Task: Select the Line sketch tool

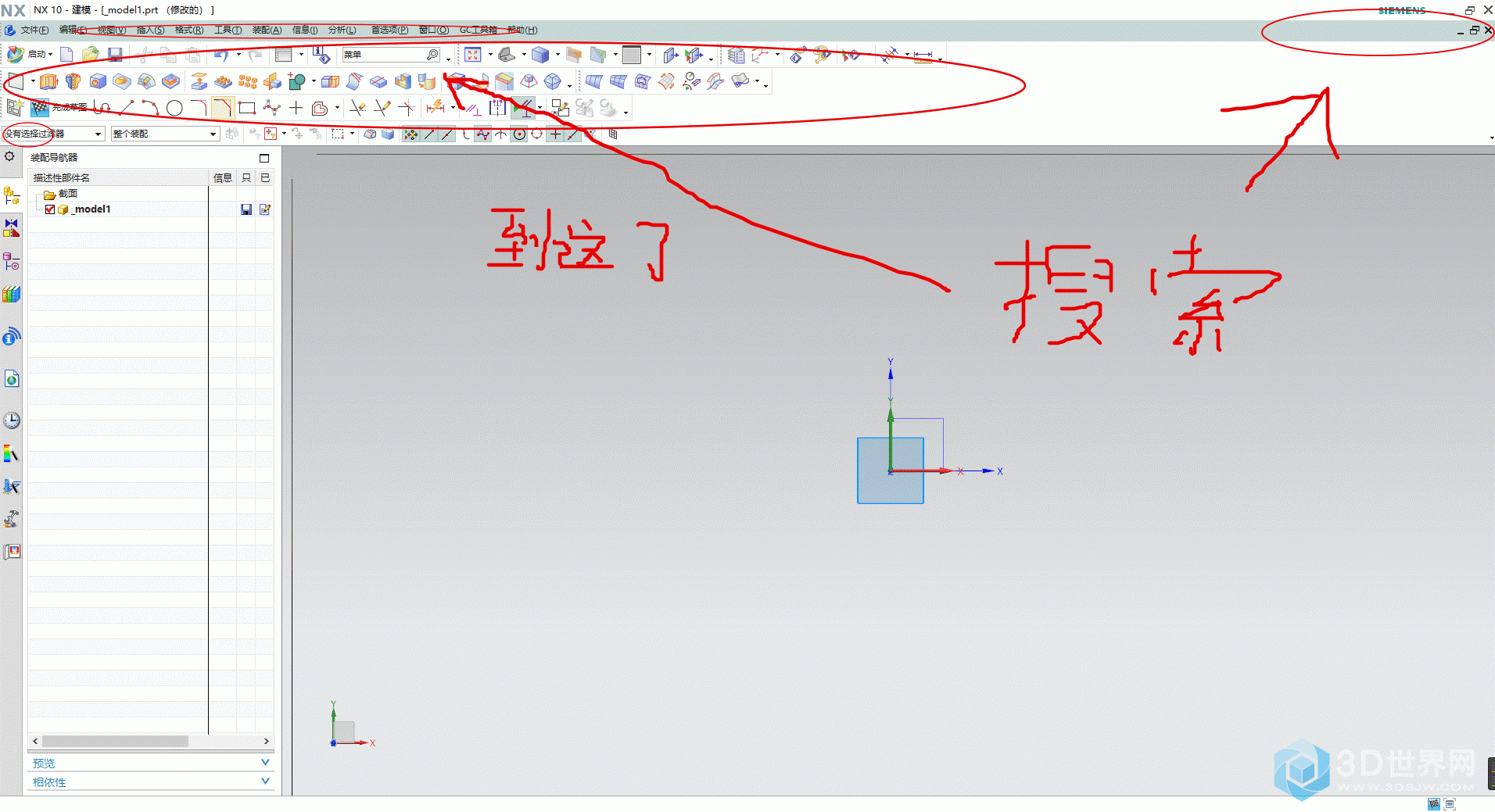Action: [x=127, y=108]
